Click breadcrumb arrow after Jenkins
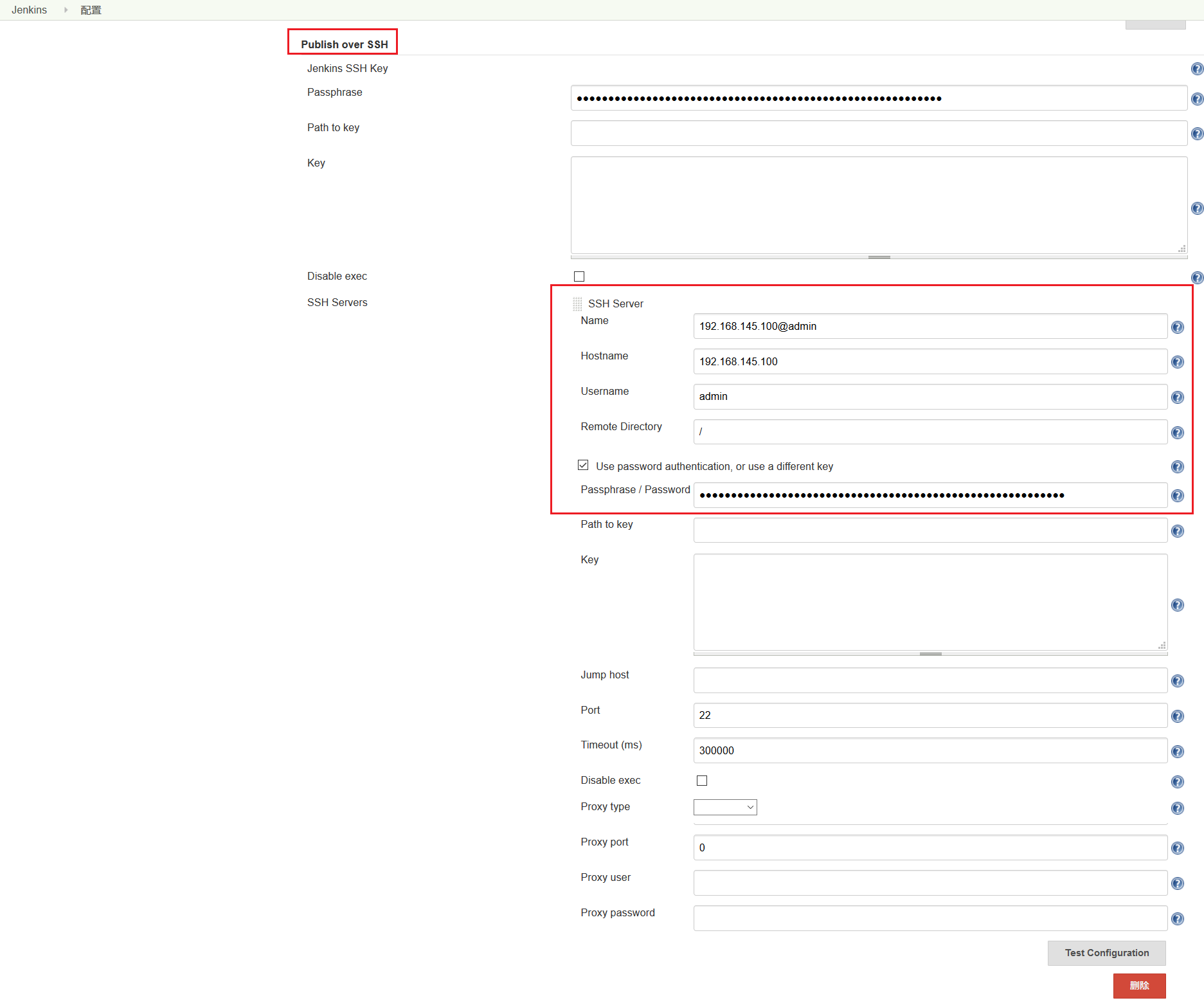The height and width of the screenshot is (1005, 1204). pyautogui.click(x=66, y=10)
